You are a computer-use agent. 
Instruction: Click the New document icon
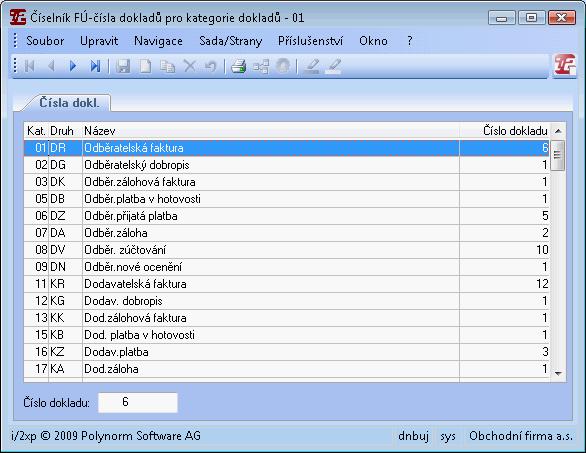click(x=145, y=67)
